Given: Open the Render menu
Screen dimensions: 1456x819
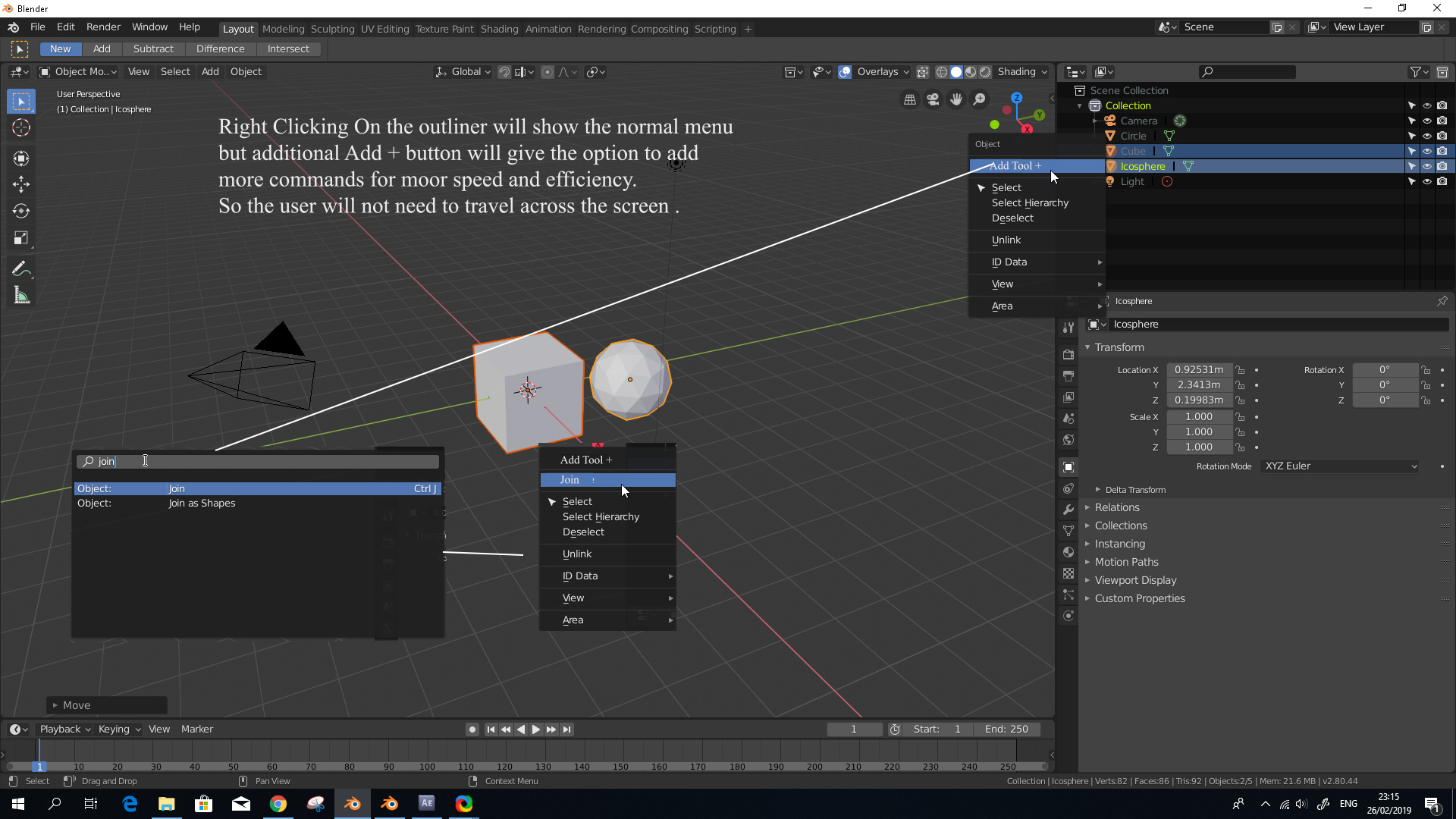Looking at the screenshot, I should click(103, 27).
